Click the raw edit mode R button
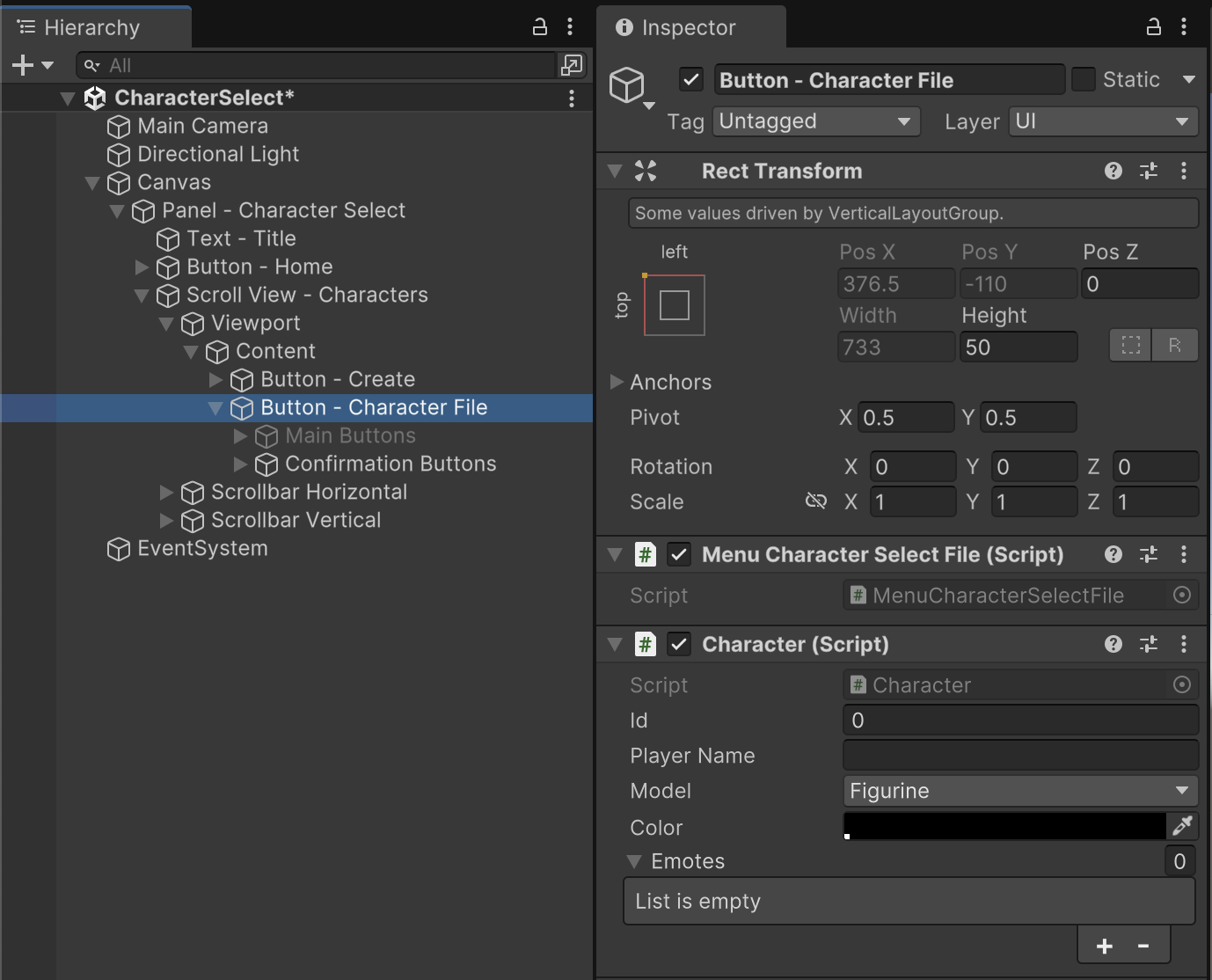This screenshot has width=1212, height=980. [1174, 346]
